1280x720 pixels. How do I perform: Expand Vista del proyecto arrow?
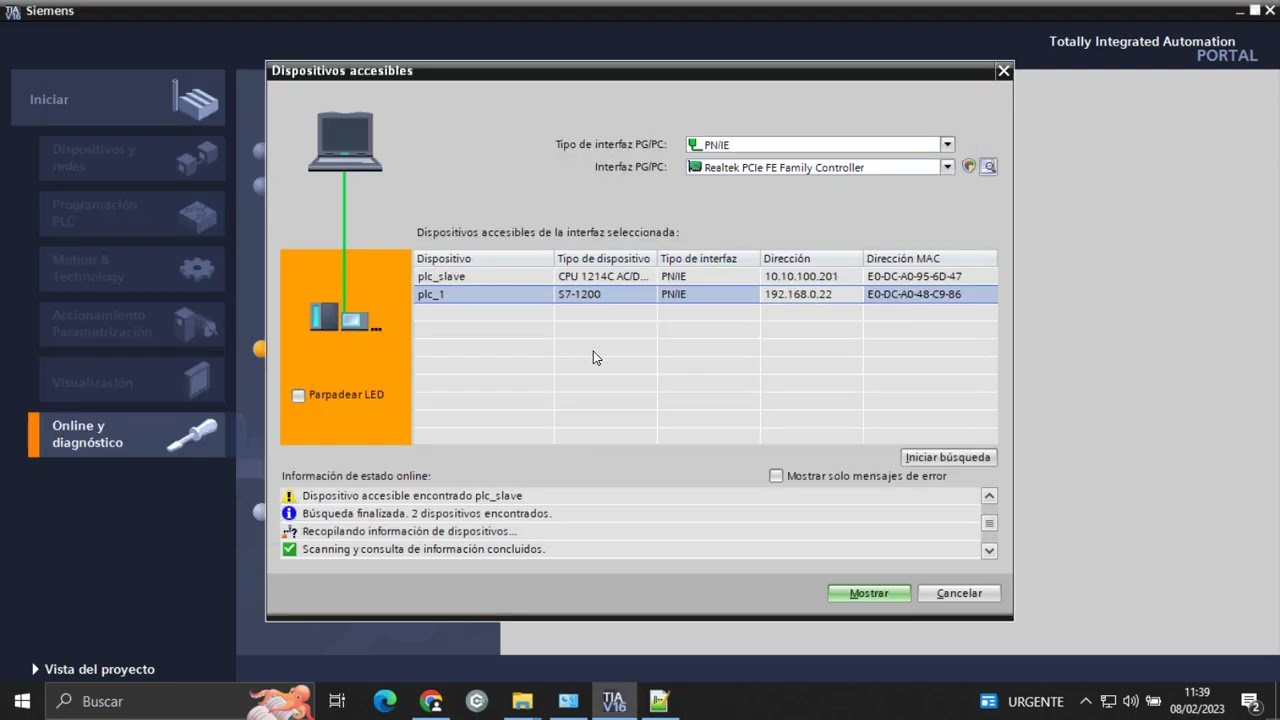click(35, 669)
